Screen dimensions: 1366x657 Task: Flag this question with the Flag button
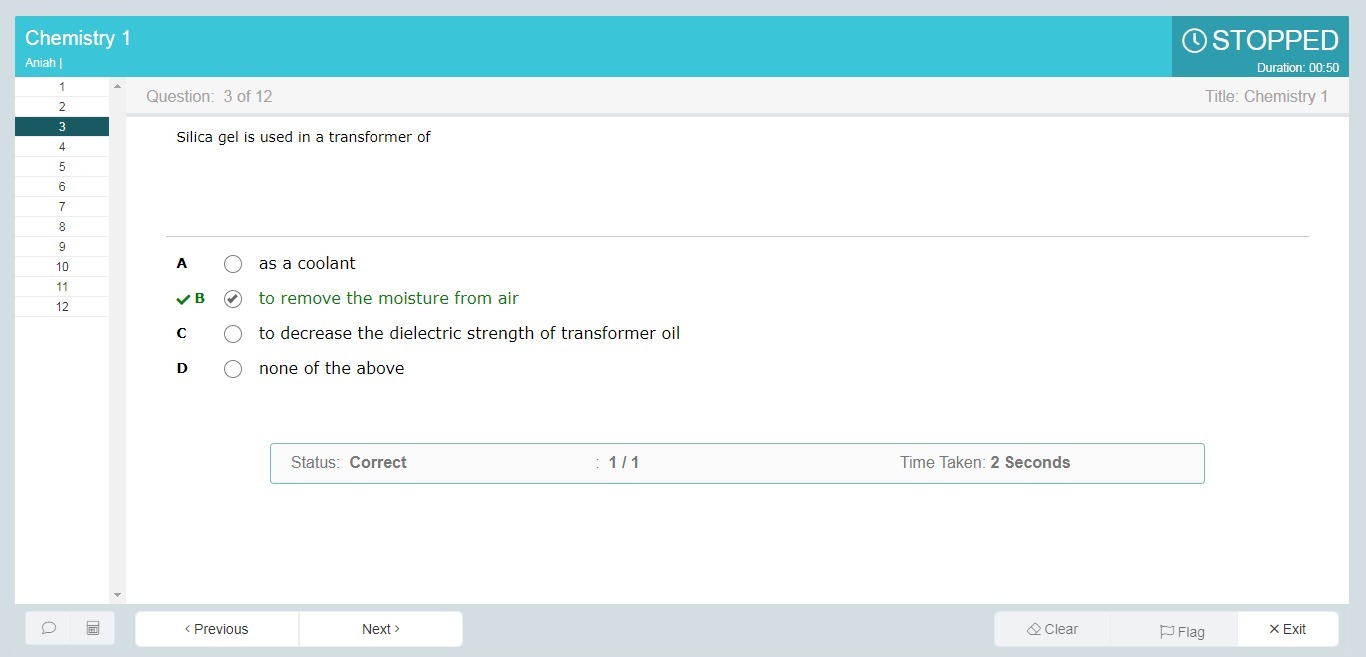[x=1182, y=630]
